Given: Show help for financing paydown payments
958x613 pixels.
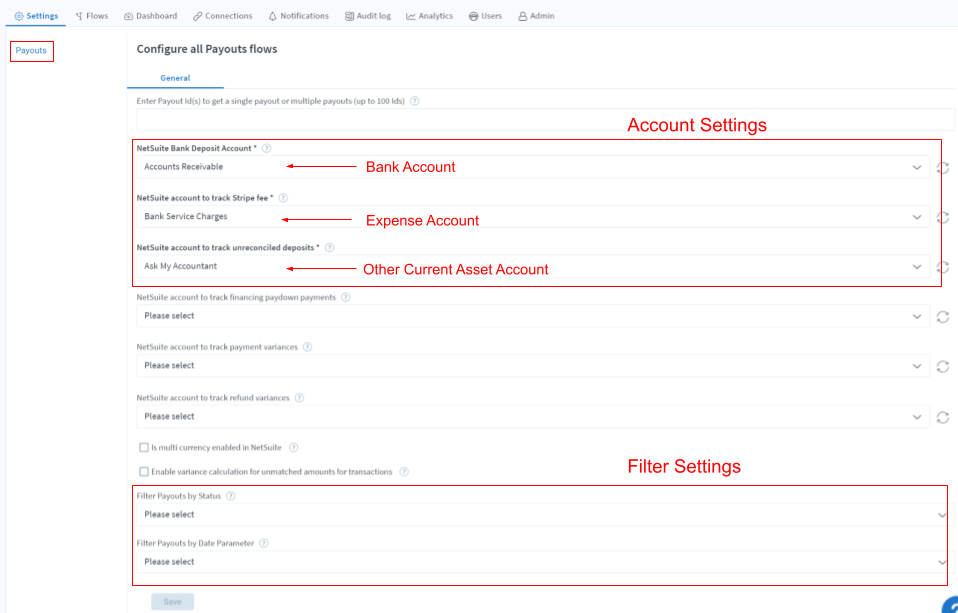Looking at the screenshot, I should 346,298.
